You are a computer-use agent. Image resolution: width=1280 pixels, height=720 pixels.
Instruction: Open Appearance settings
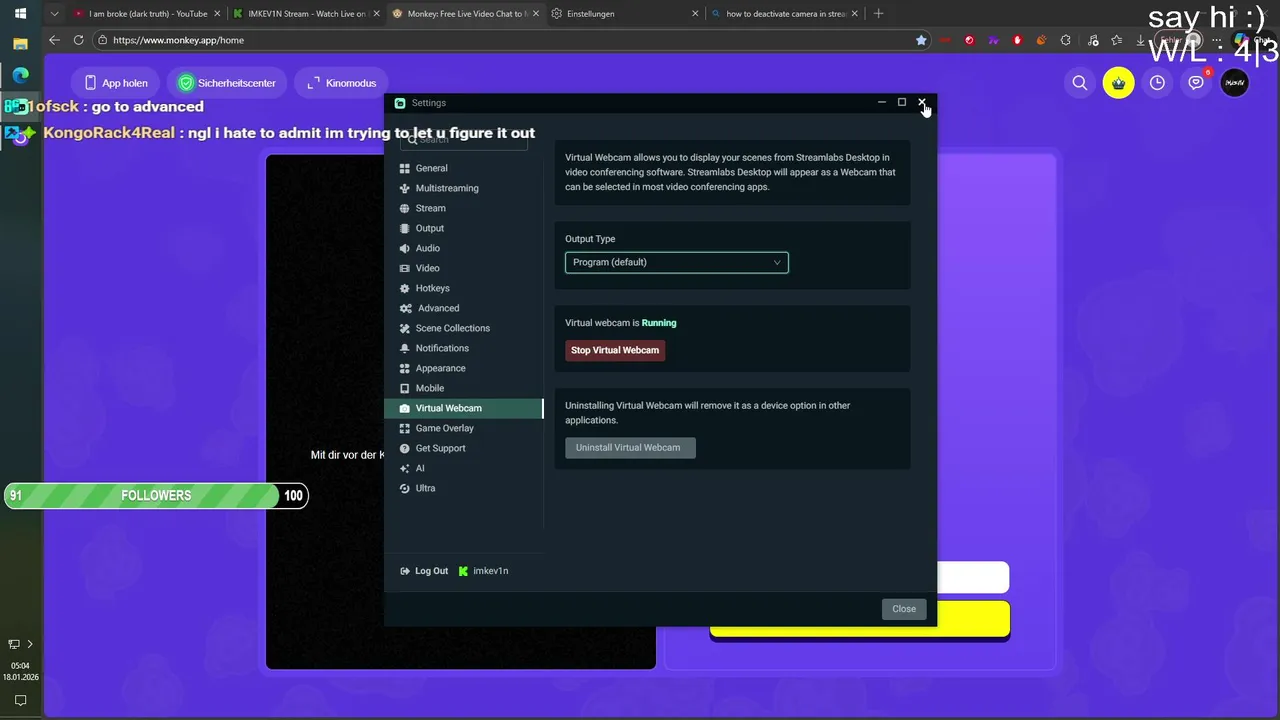(x=464, y=368)
